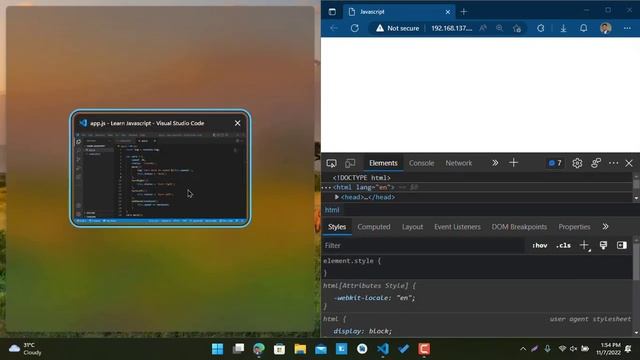
Task: Click the DevTools feedback/experiments icon
Action: (x=596, y=163)
